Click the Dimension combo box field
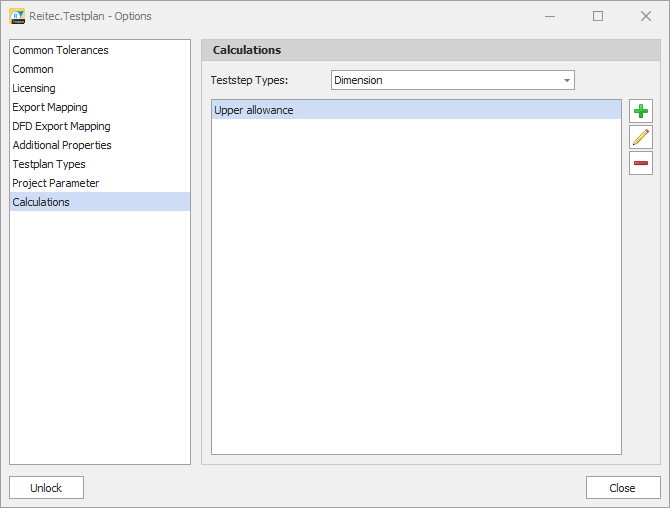Image resolution: width=670 pixels, height=508 pixels. coord(445,80)
